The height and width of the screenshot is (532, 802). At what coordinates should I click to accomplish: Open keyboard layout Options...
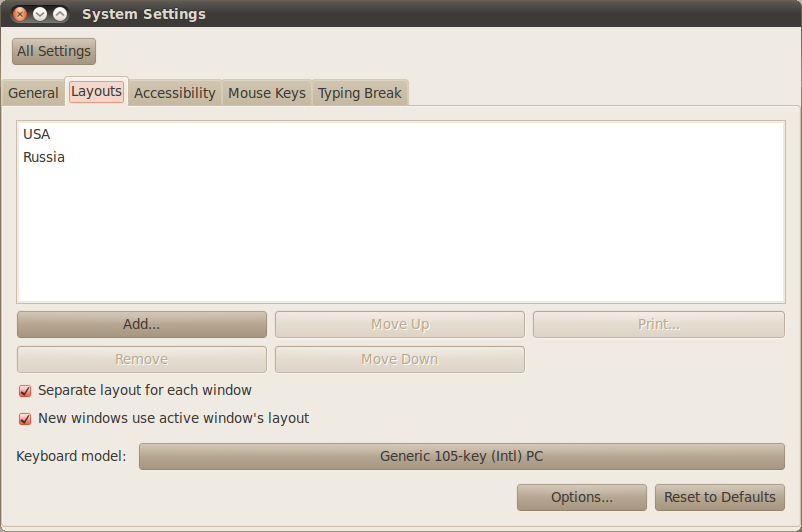pos(582,497)
